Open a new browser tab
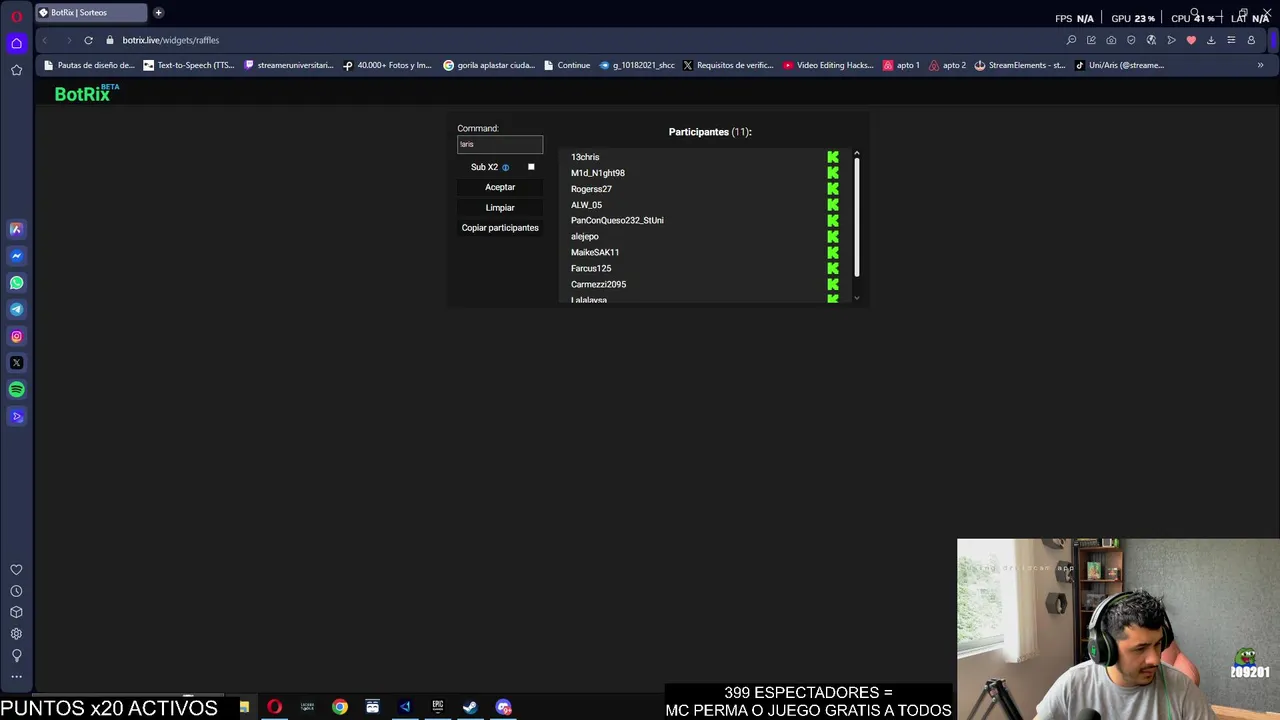The image size is (1280, 720). tap(158, 13)
